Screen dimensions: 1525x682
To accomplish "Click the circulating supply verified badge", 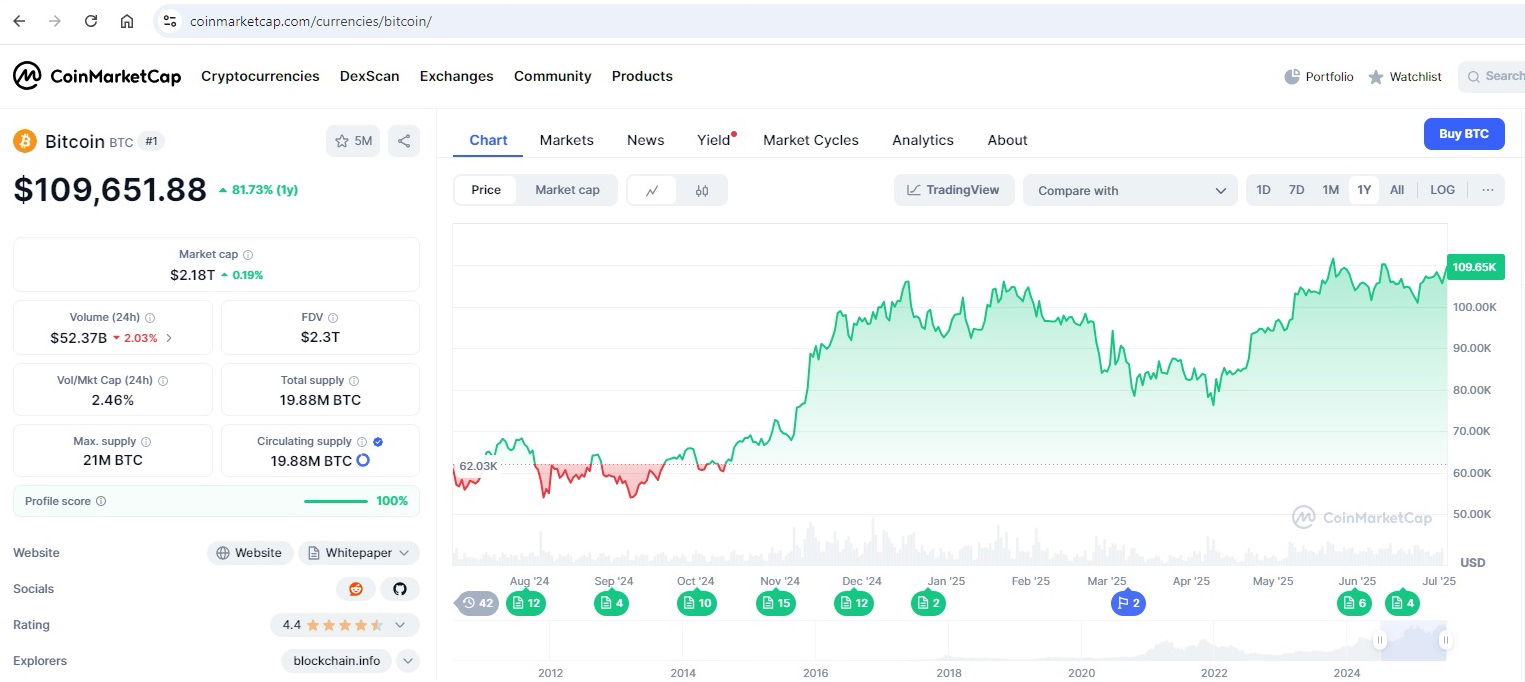I will tap(378, 441).
